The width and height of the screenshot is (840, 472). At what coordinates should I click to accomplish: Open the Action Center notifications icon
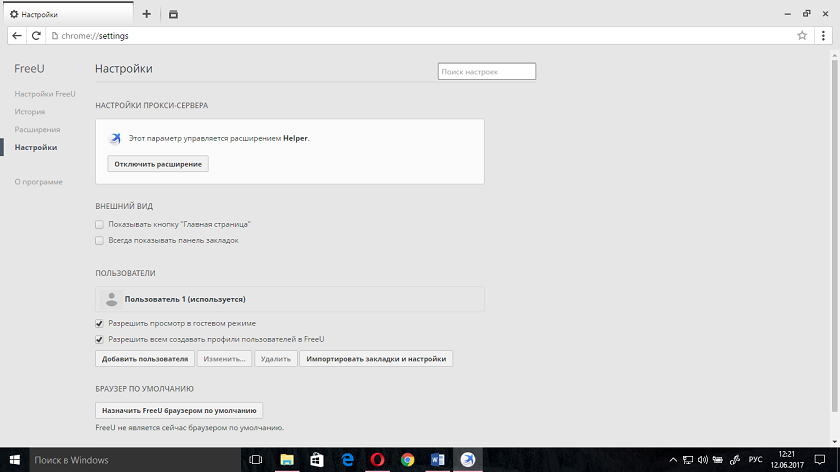click(x=820, y=460)
